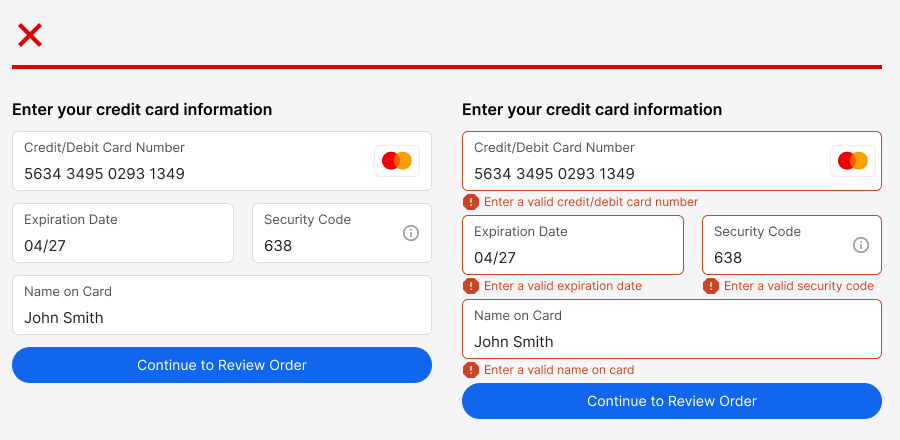Select the red-outlined Name on Card field
The image size is (900, 440).
click(671, 329)
